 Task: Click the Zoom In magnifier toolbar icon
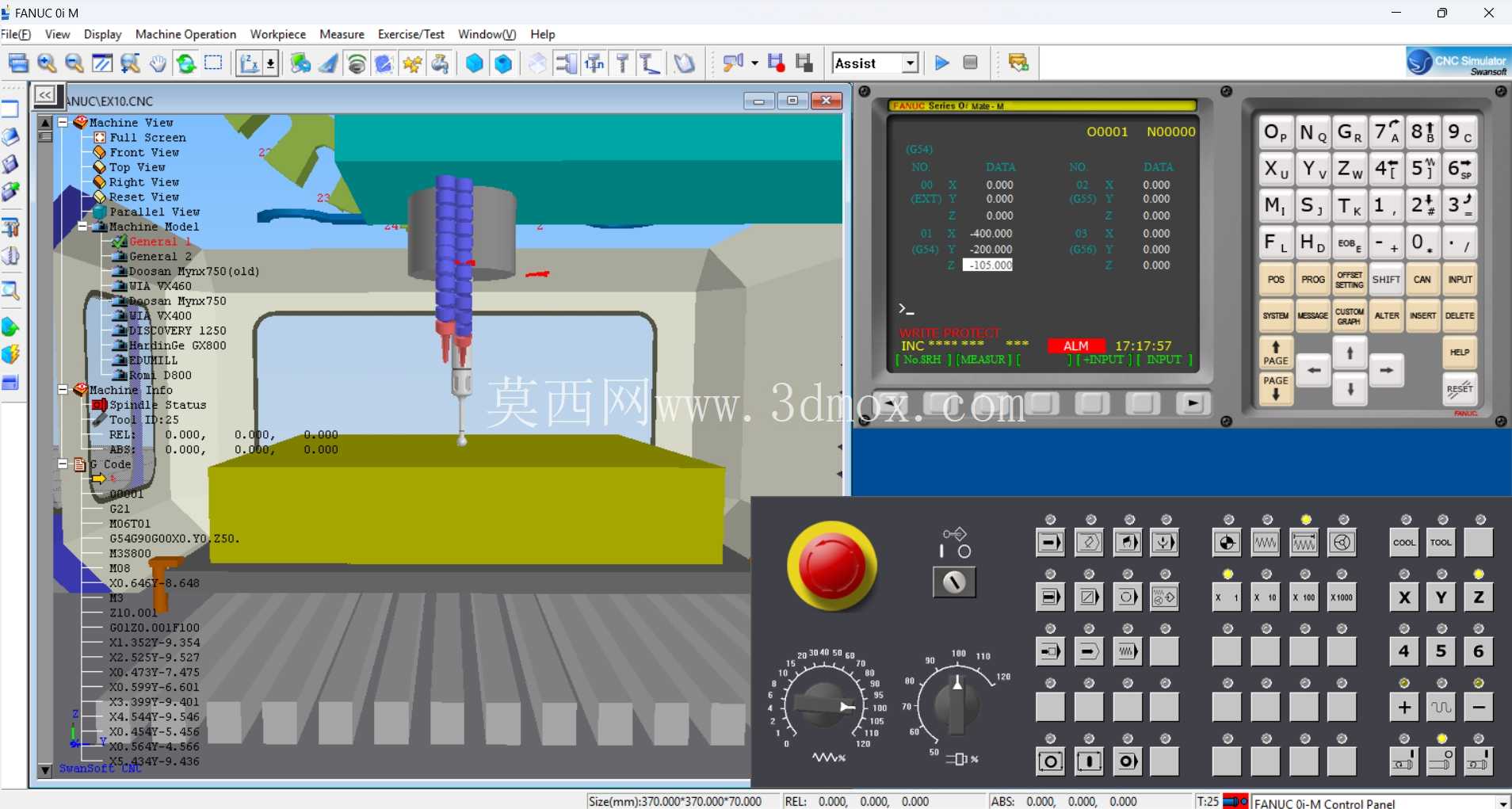[47, 63]
